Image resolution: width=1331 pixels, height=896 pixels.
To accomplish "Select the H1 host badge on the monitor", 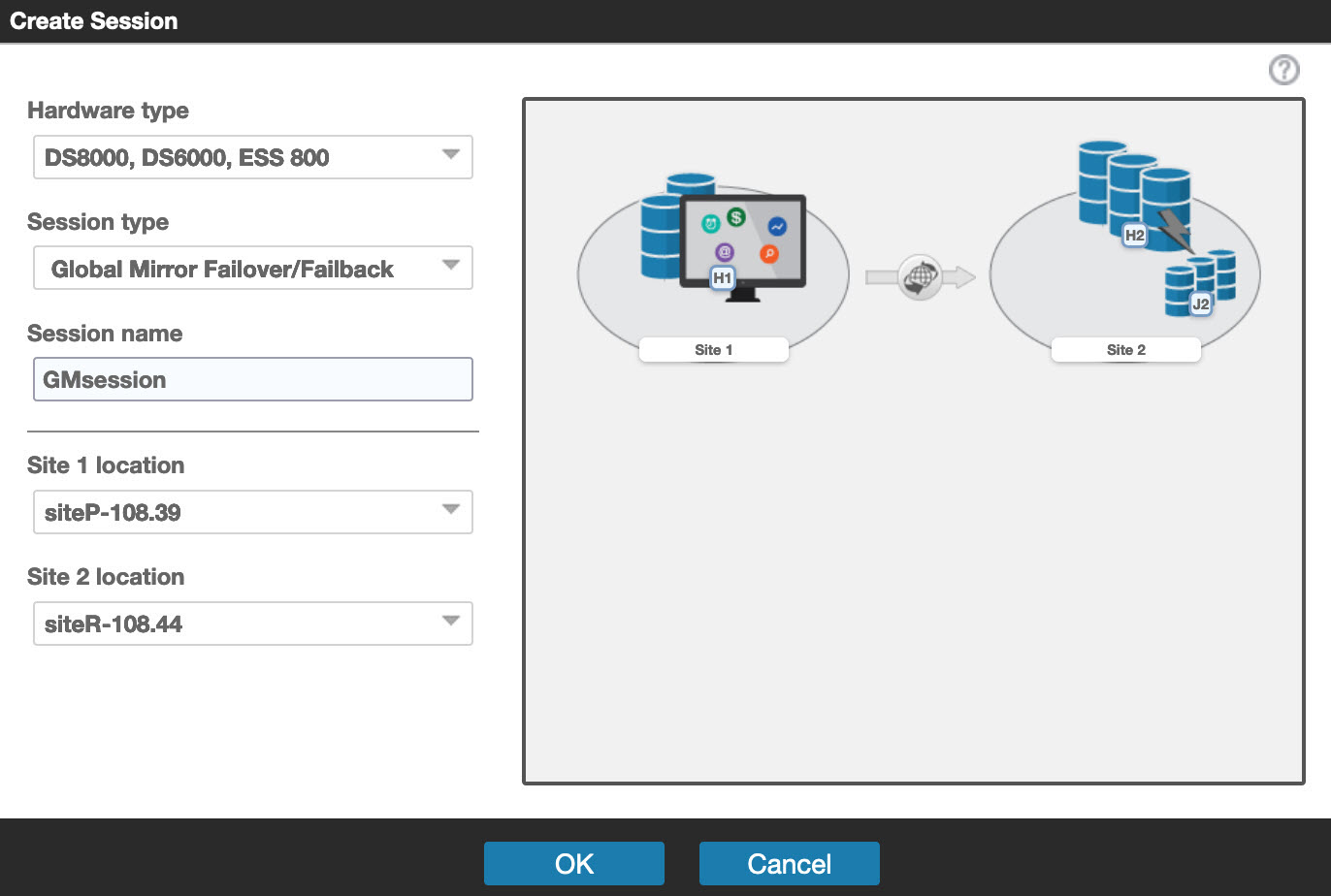I will [725, 276].
